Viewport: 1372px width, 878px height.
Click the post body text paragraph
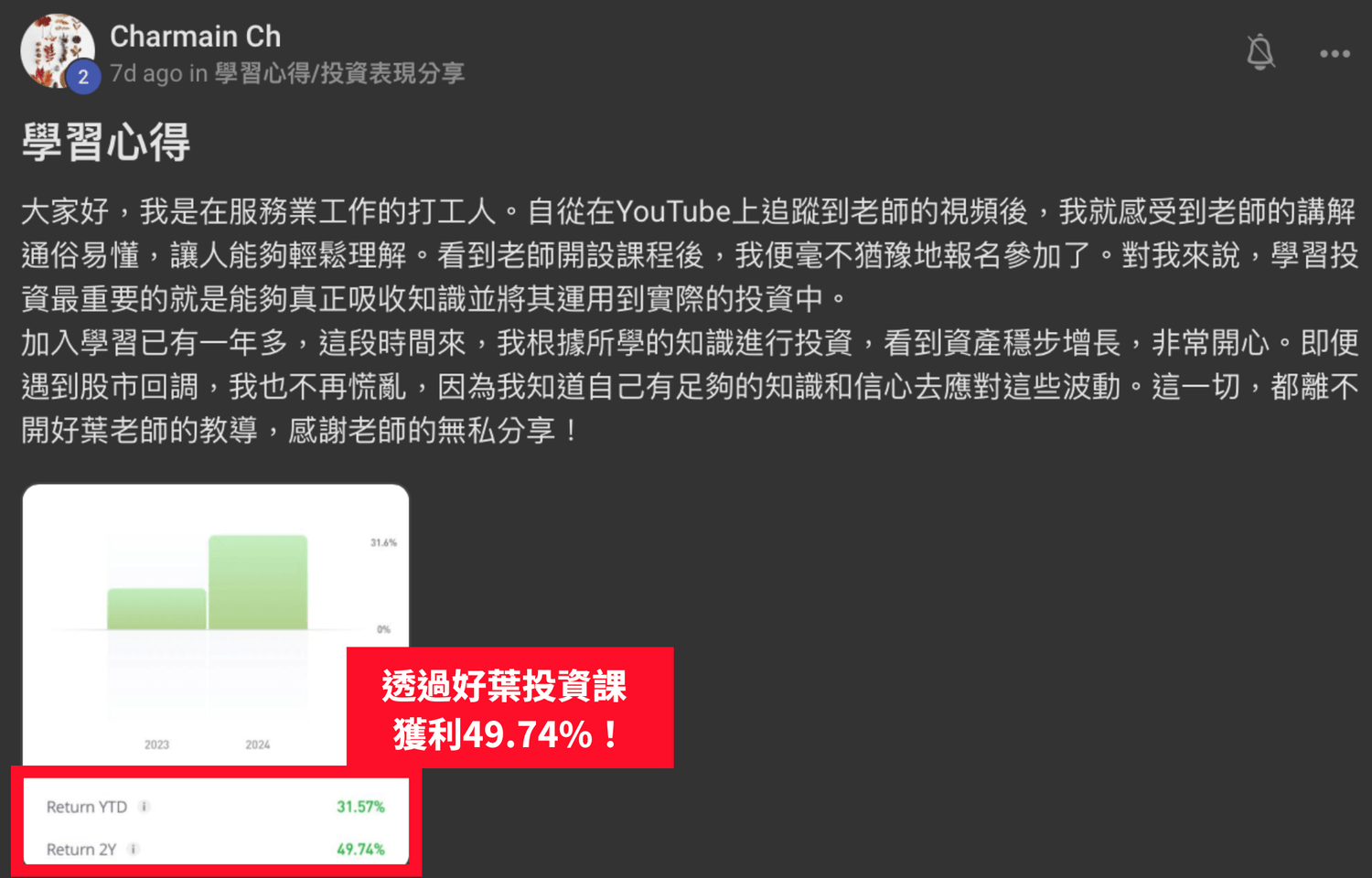click(690, 321)
